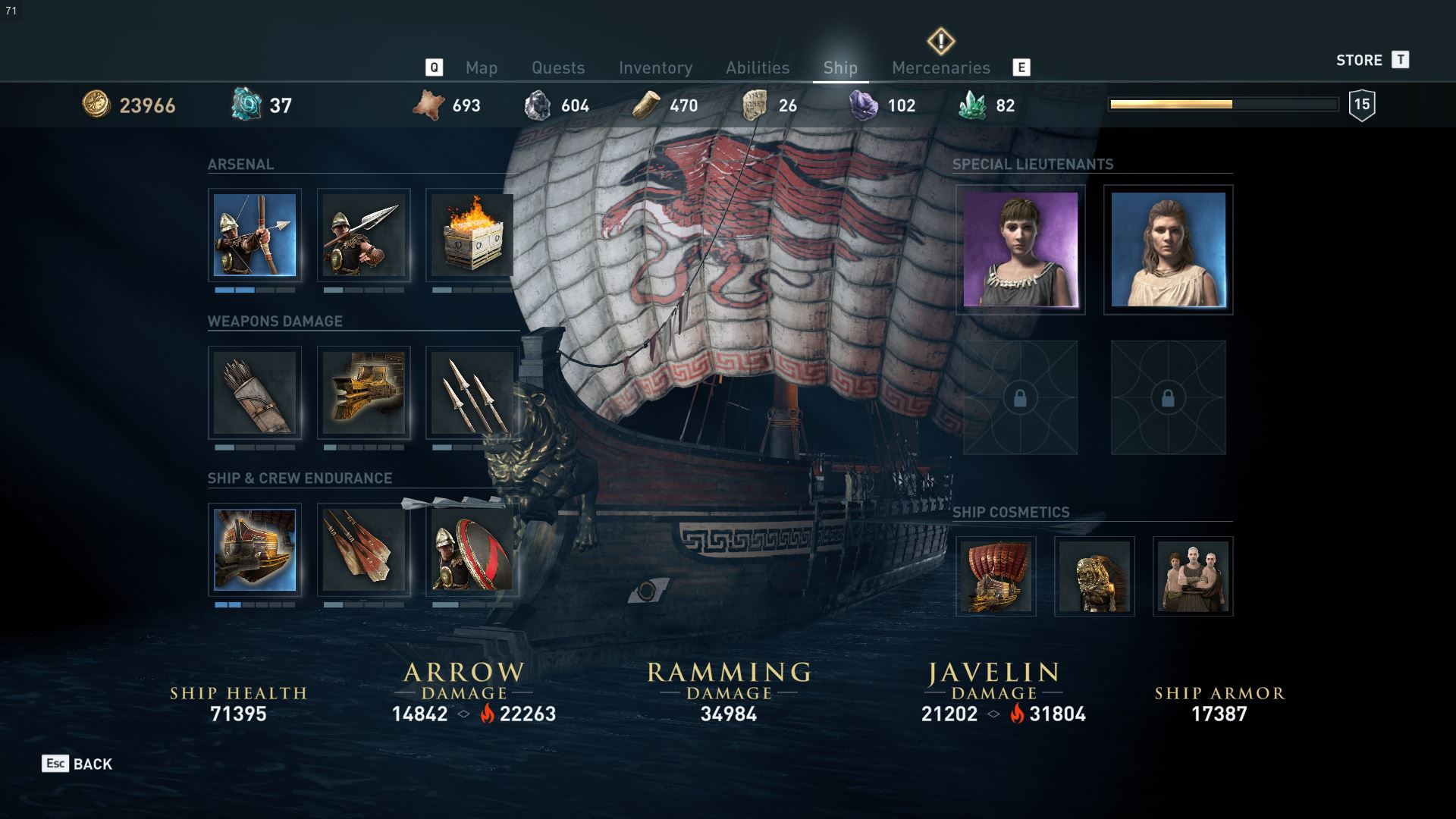Screen dimensions: 1456x819
Task: Select the rowers oars endurance upgrade
Action: click(364, 550)
